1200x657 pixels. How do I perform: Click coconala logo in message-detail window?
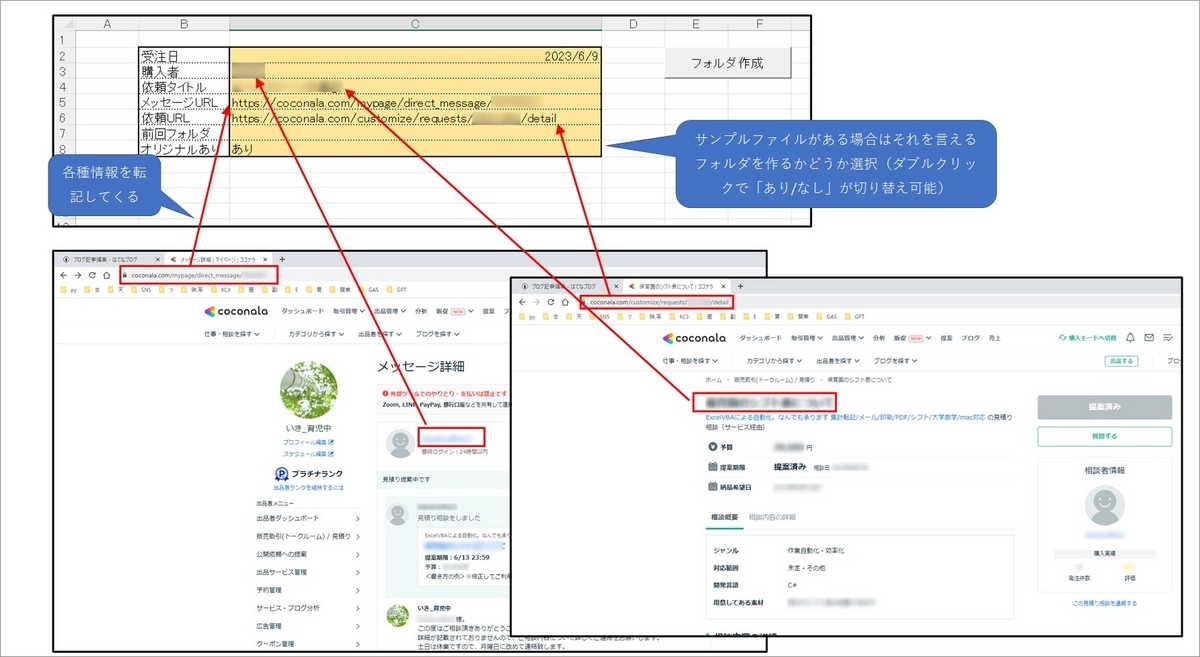[236, 311]
